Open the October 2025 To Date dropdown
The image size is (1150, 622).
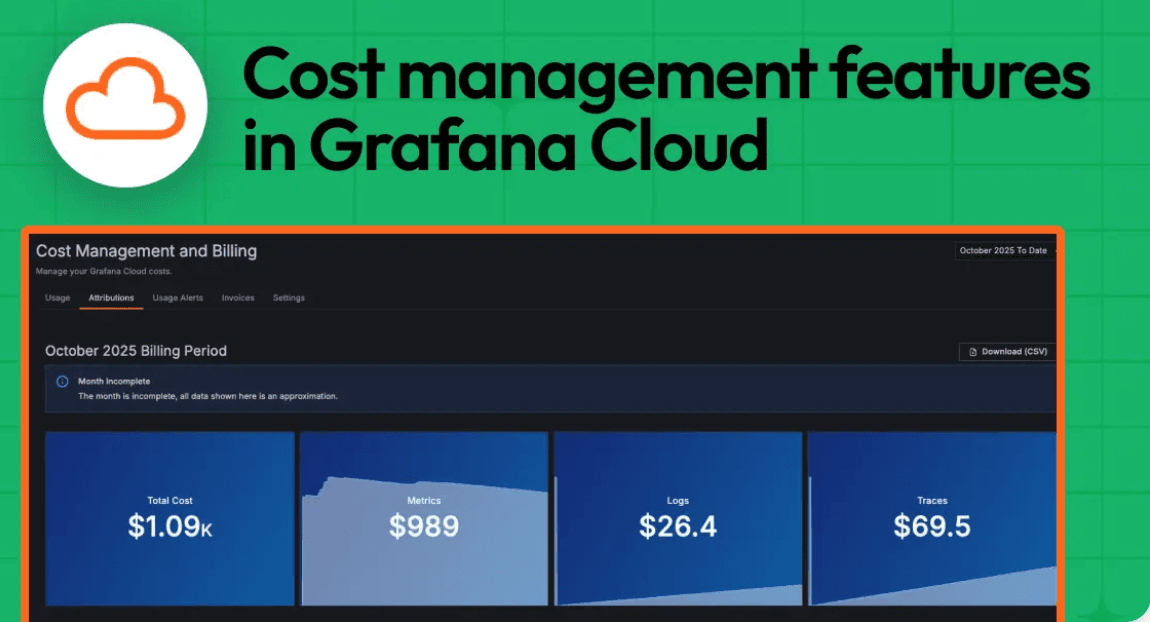tap(1006, 251)
